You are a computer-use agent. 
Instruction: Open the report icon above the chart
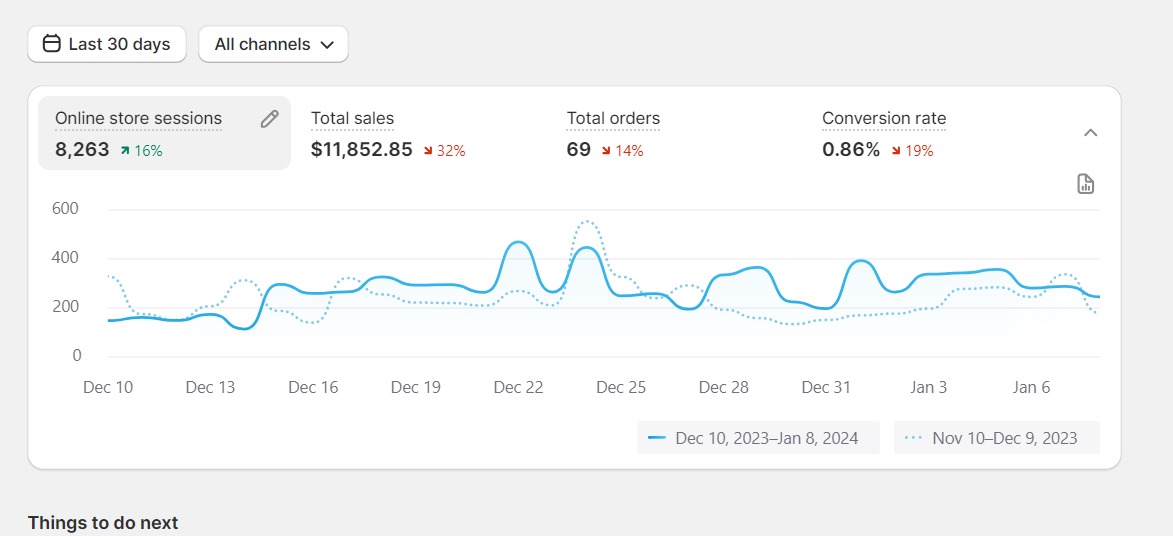coord(1086,184)
